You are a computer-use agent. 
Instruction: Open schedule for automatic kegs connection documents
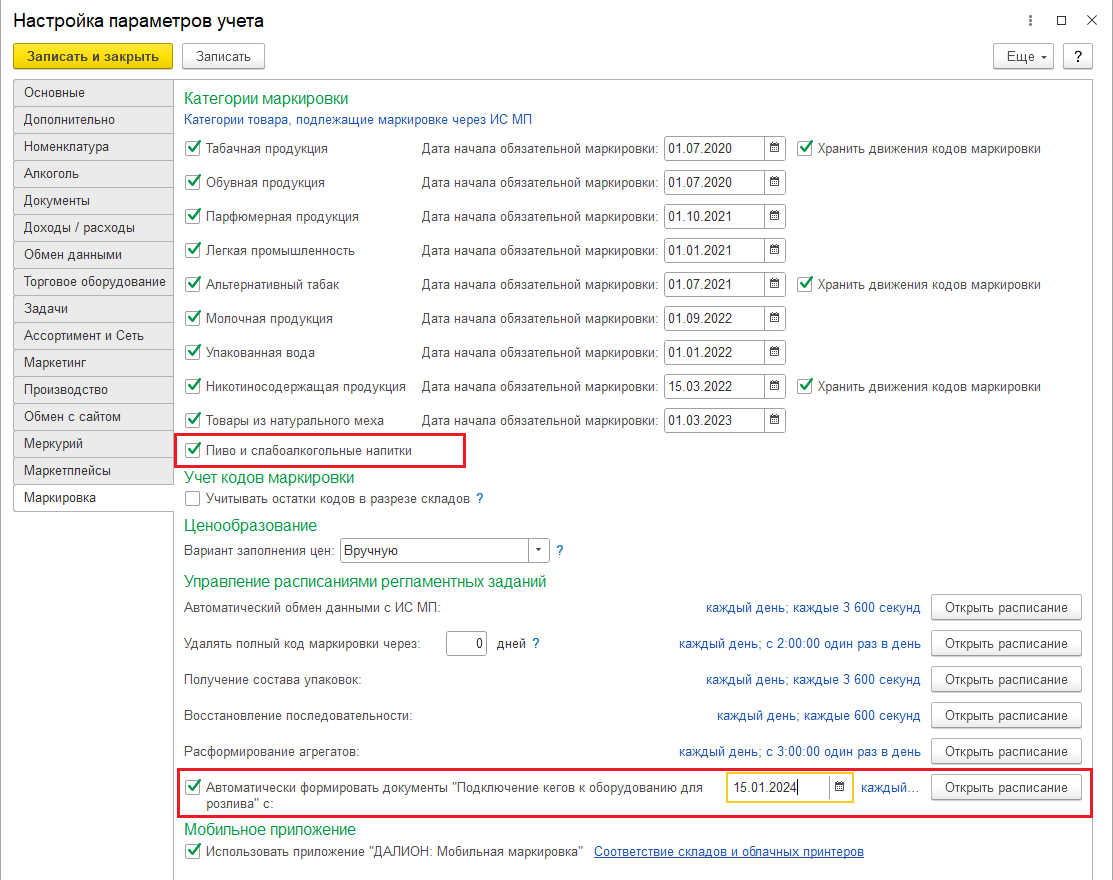[x=1006, y=788]
